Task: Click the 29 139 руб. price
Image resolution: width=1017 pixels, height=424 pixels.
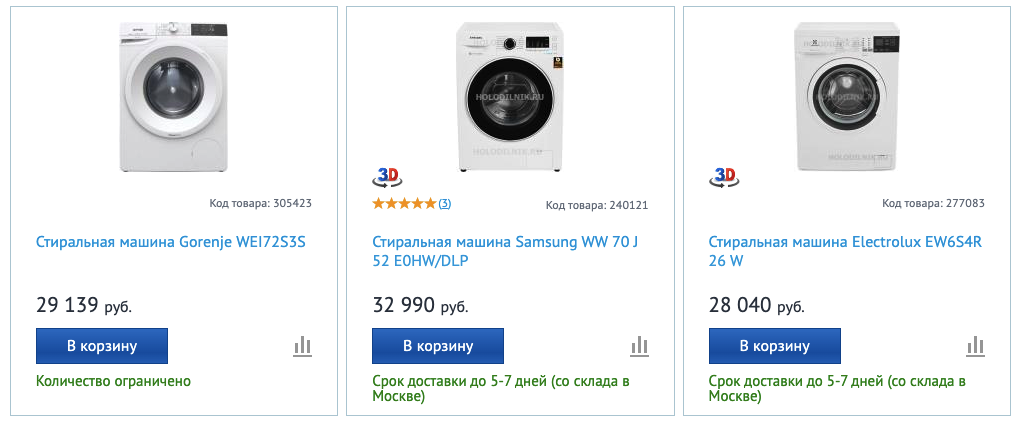Action: pos(84,305)
